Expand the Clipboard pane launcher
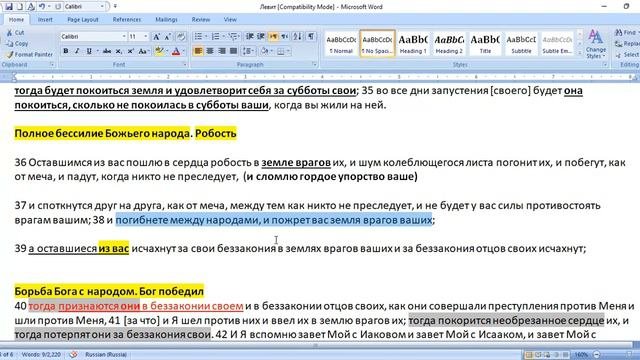This screenshot has width=640, height=360. point(52,64)
